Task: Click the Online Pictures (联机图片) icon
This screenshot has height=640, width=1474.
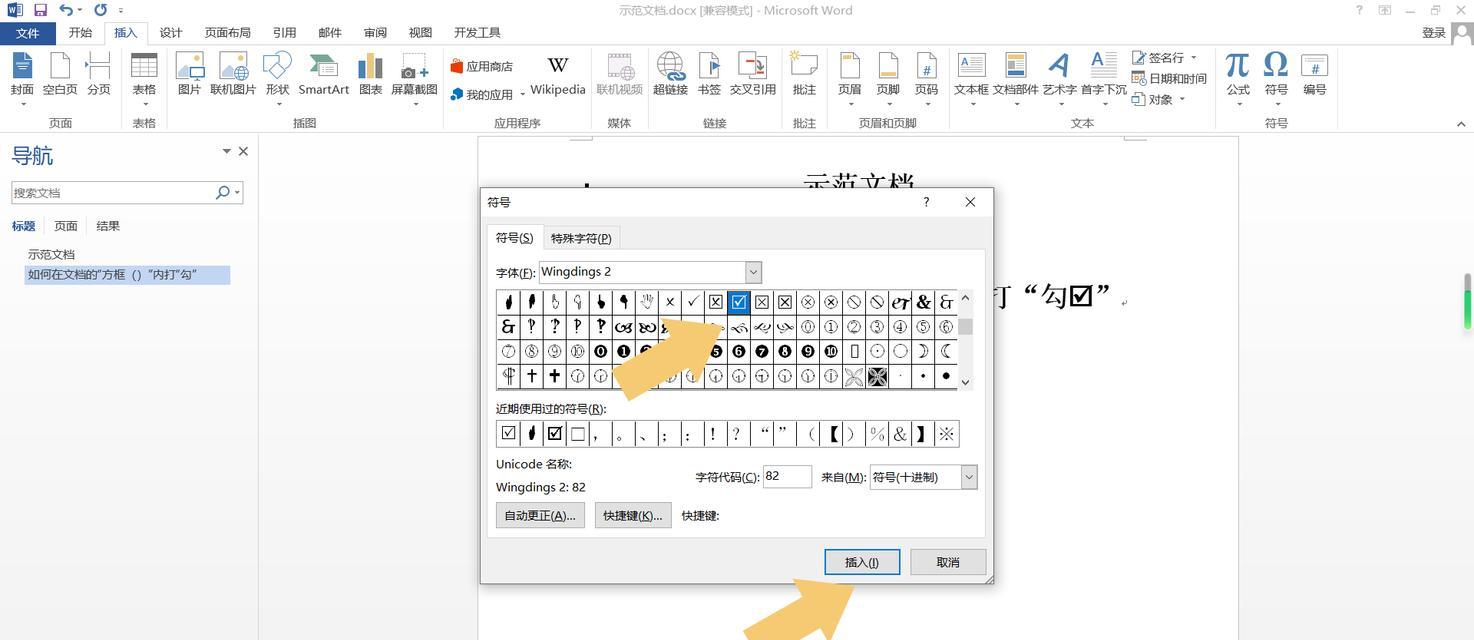Action: (233, 67)
